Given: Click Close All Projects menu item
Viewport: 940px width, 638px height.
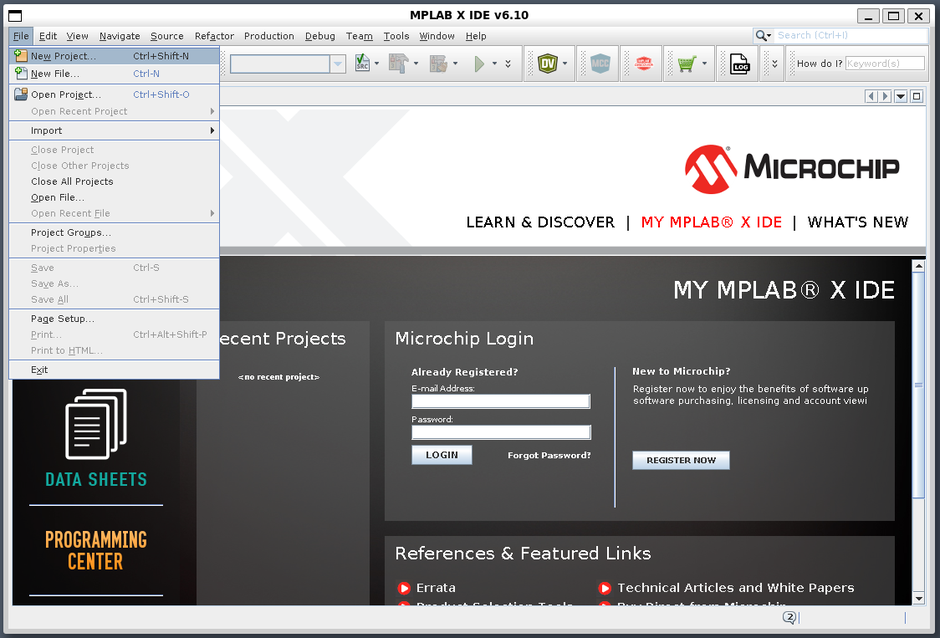Looking at the screenshot, I should coord(72,182).
